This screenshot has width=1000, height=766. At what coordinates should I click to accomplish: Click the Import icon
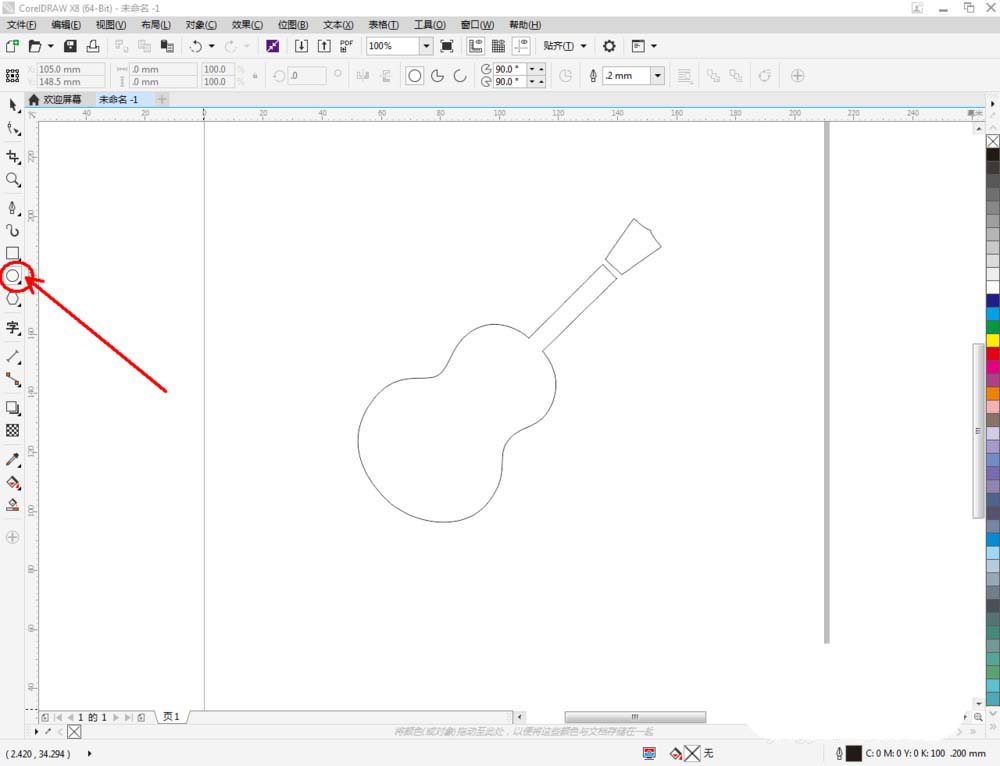[x=301, y=46]
